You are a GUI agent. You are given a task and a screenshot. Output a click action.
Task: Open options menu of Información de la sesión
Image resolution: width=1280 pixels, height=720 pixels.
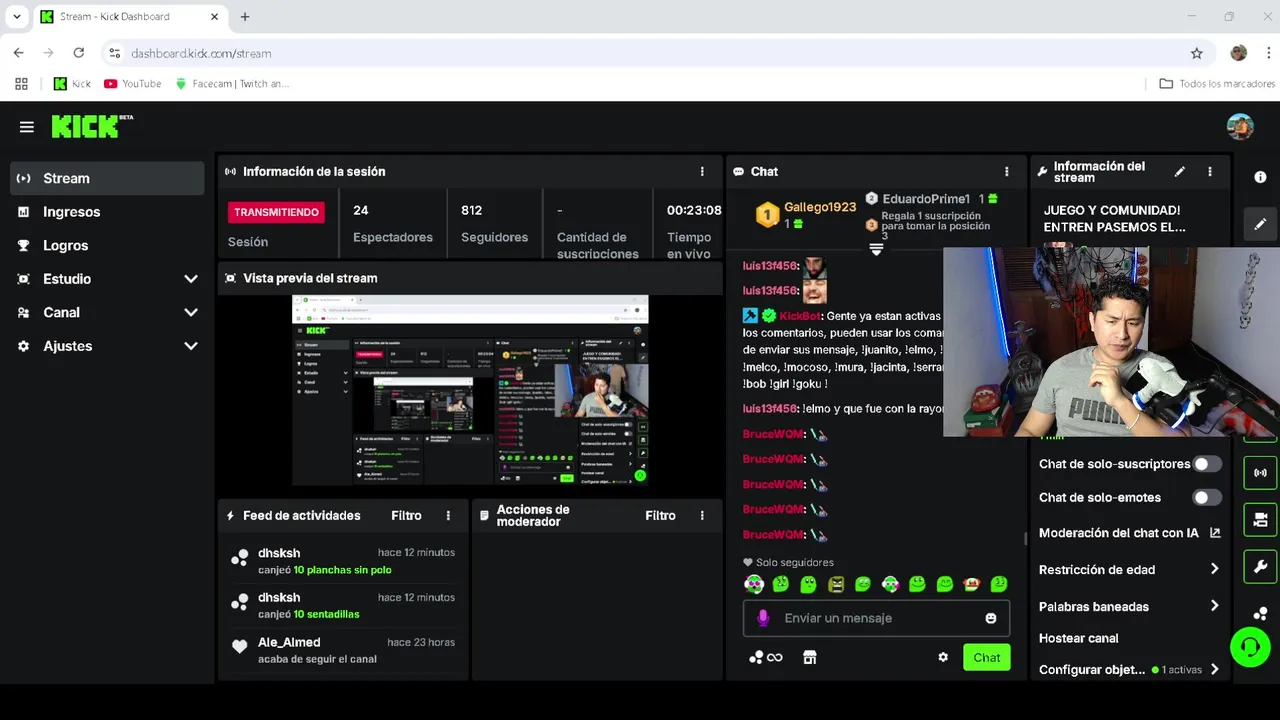[702, 171]
